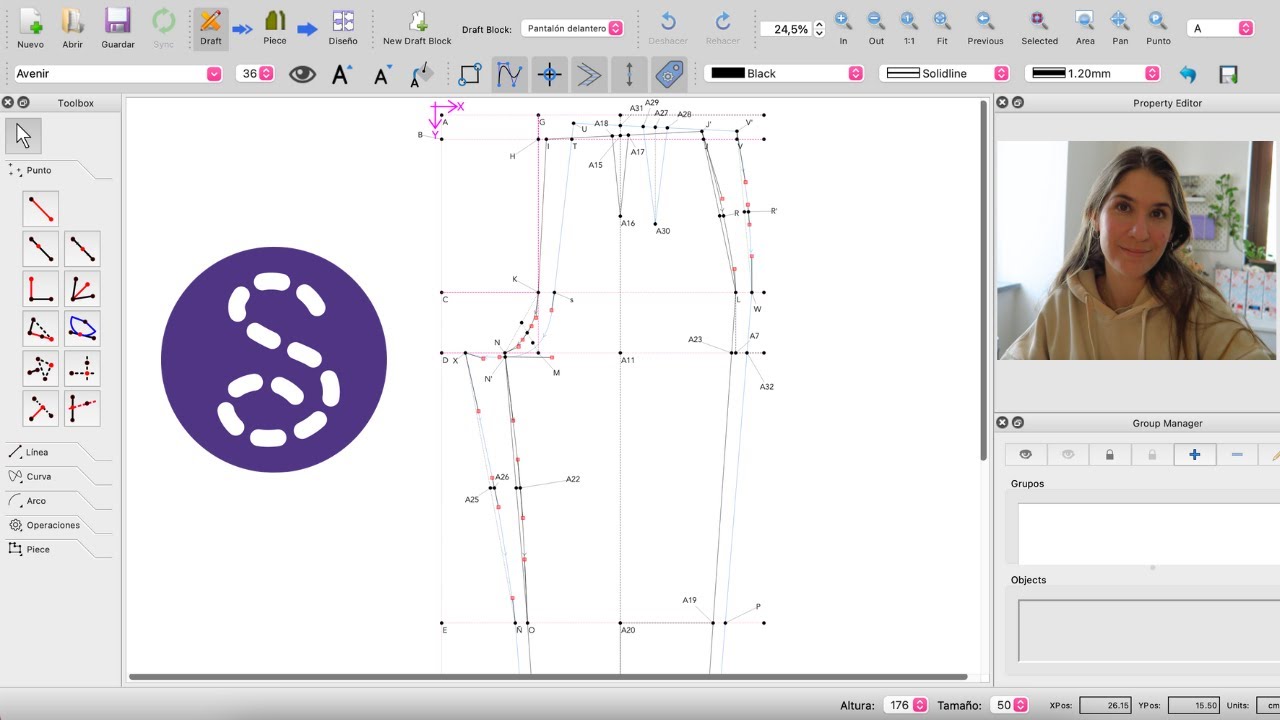
Task: Lock all groups in Group Manager
Action: tap(1109, 454)
